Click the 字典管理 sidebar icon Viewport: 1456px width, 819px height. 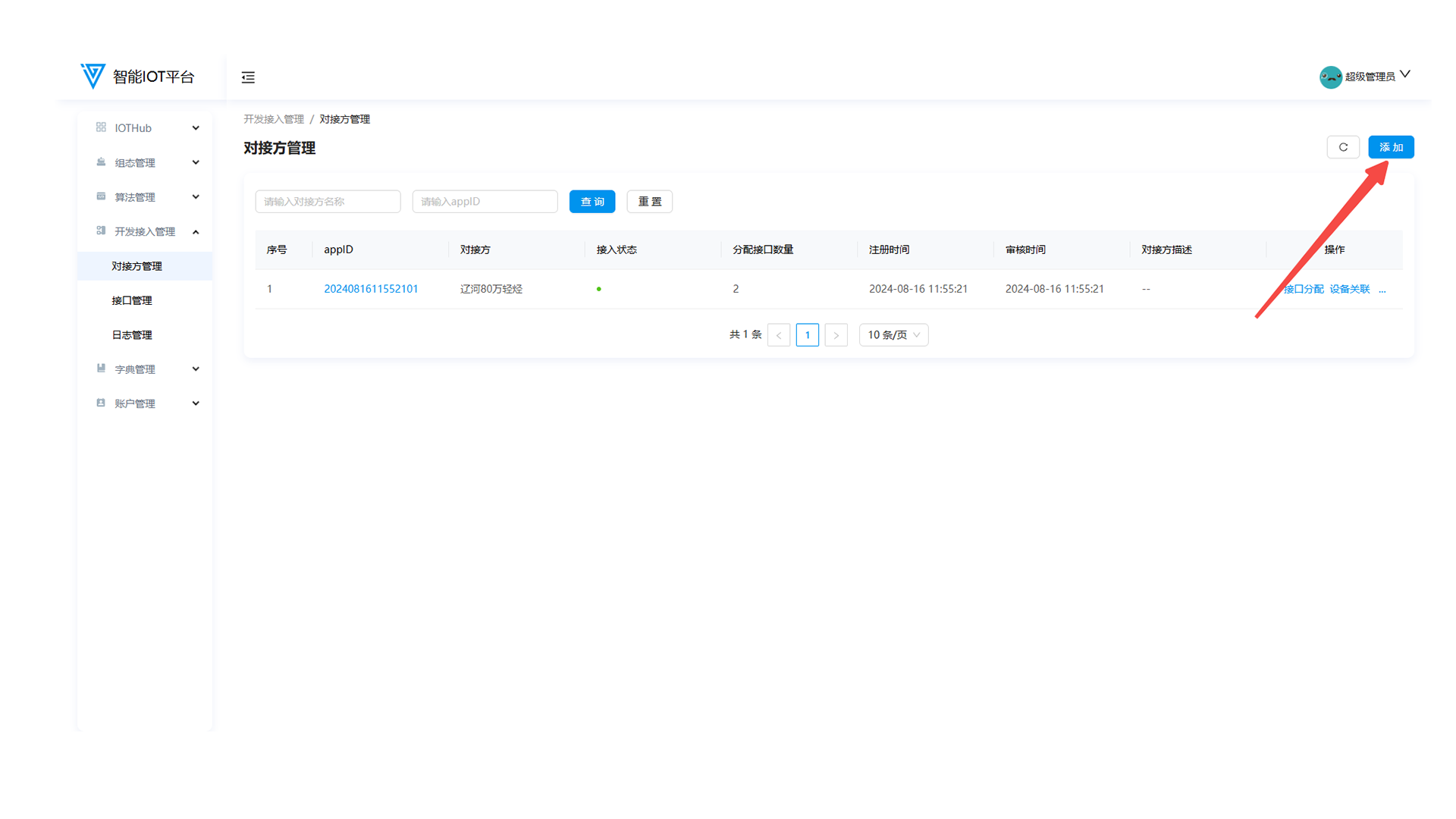[101, 369]
